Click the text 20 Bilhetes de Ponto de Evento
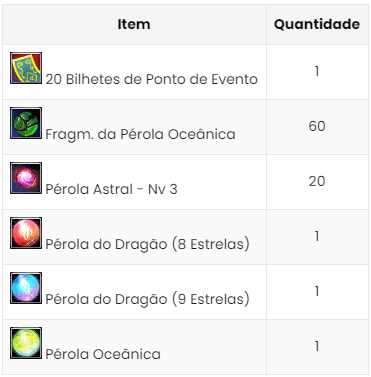Viewport: 371px width, 377px height. click(x=152, y=79)
